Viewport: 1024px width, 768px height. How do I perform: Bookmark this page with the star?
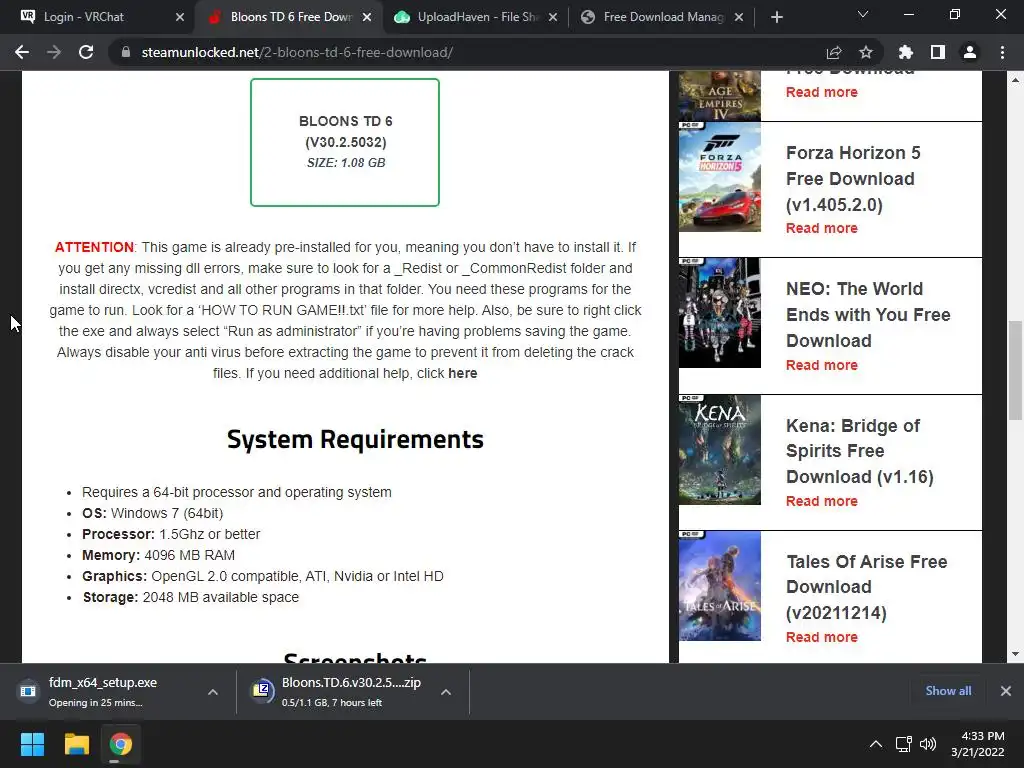click(x=865, y=52)
